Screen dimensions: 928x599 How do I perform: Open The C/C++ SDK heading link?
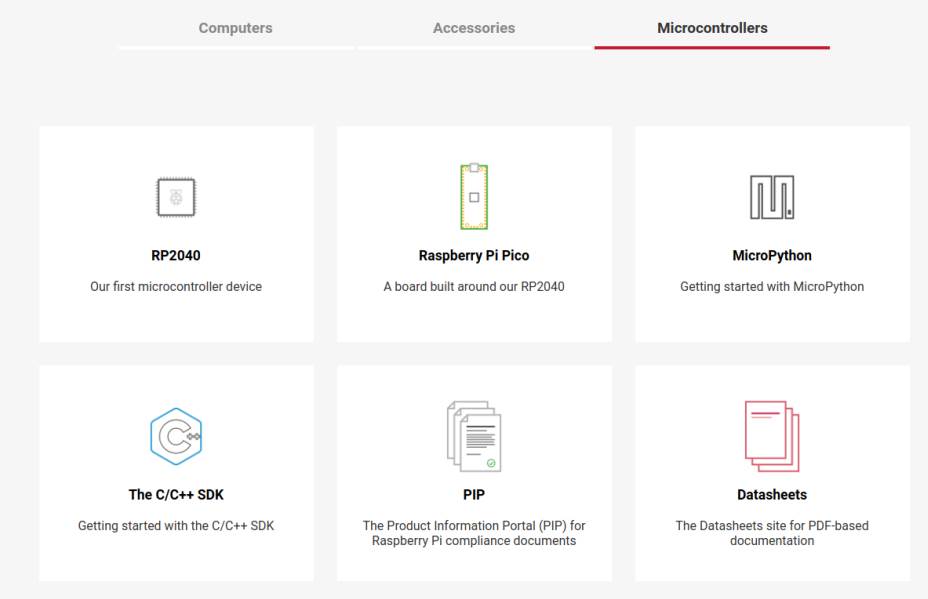tap(176, 495)
